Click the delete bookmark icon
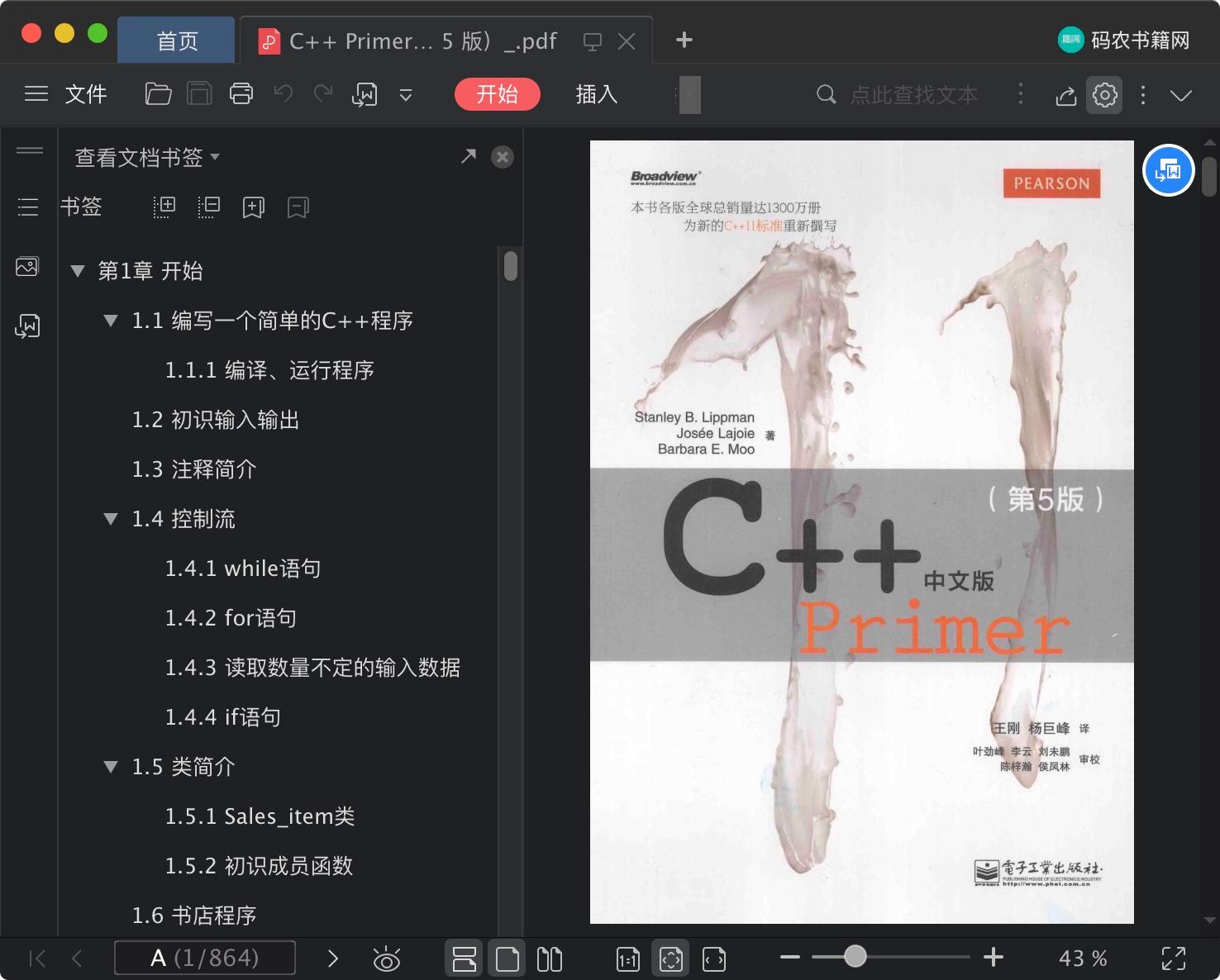 coord(298,207)
